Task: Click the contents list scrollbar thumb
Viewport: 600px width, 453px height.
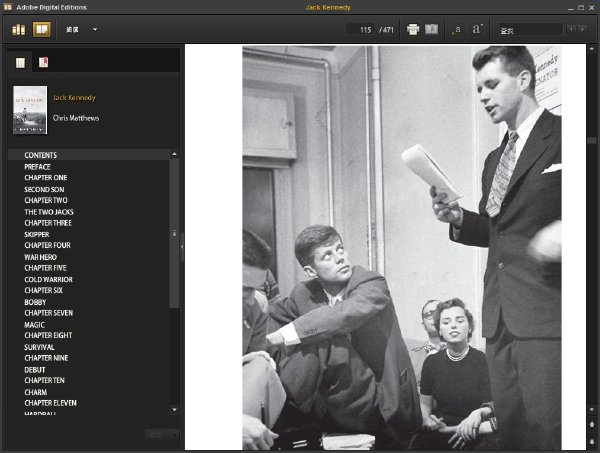Action: coord(174,233)
